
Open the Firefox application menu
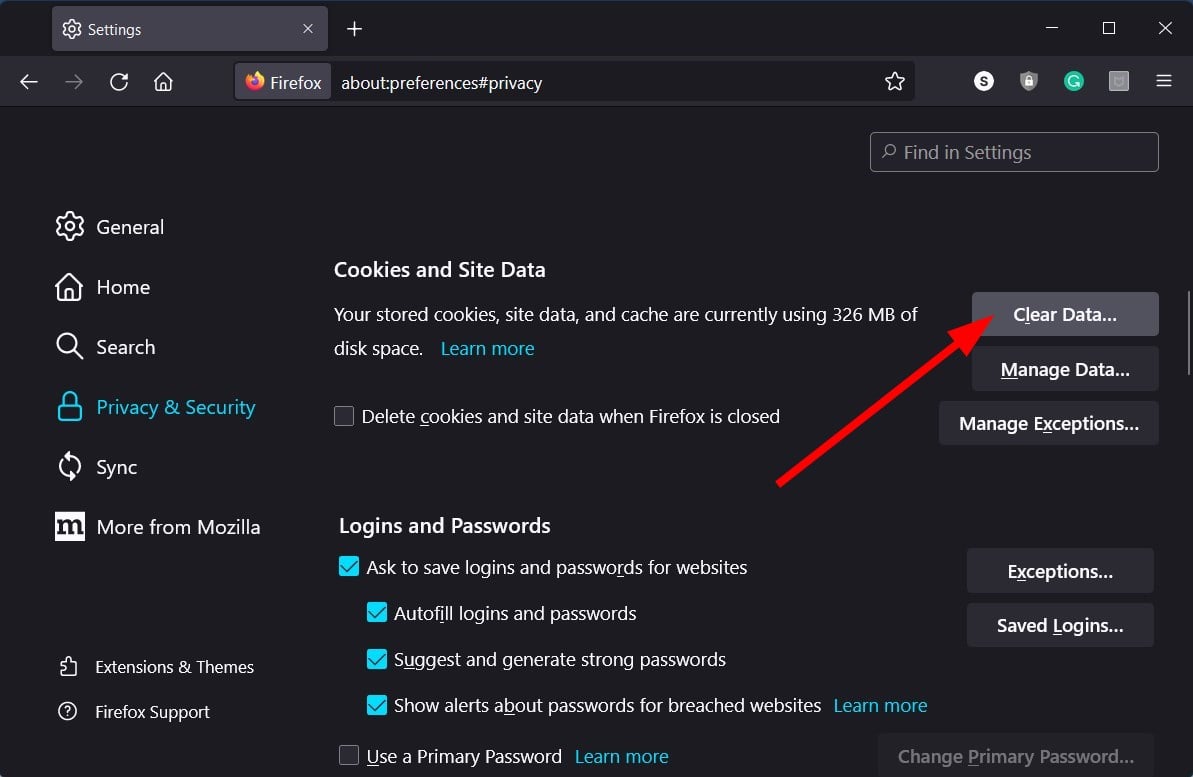coord(1163,81)
